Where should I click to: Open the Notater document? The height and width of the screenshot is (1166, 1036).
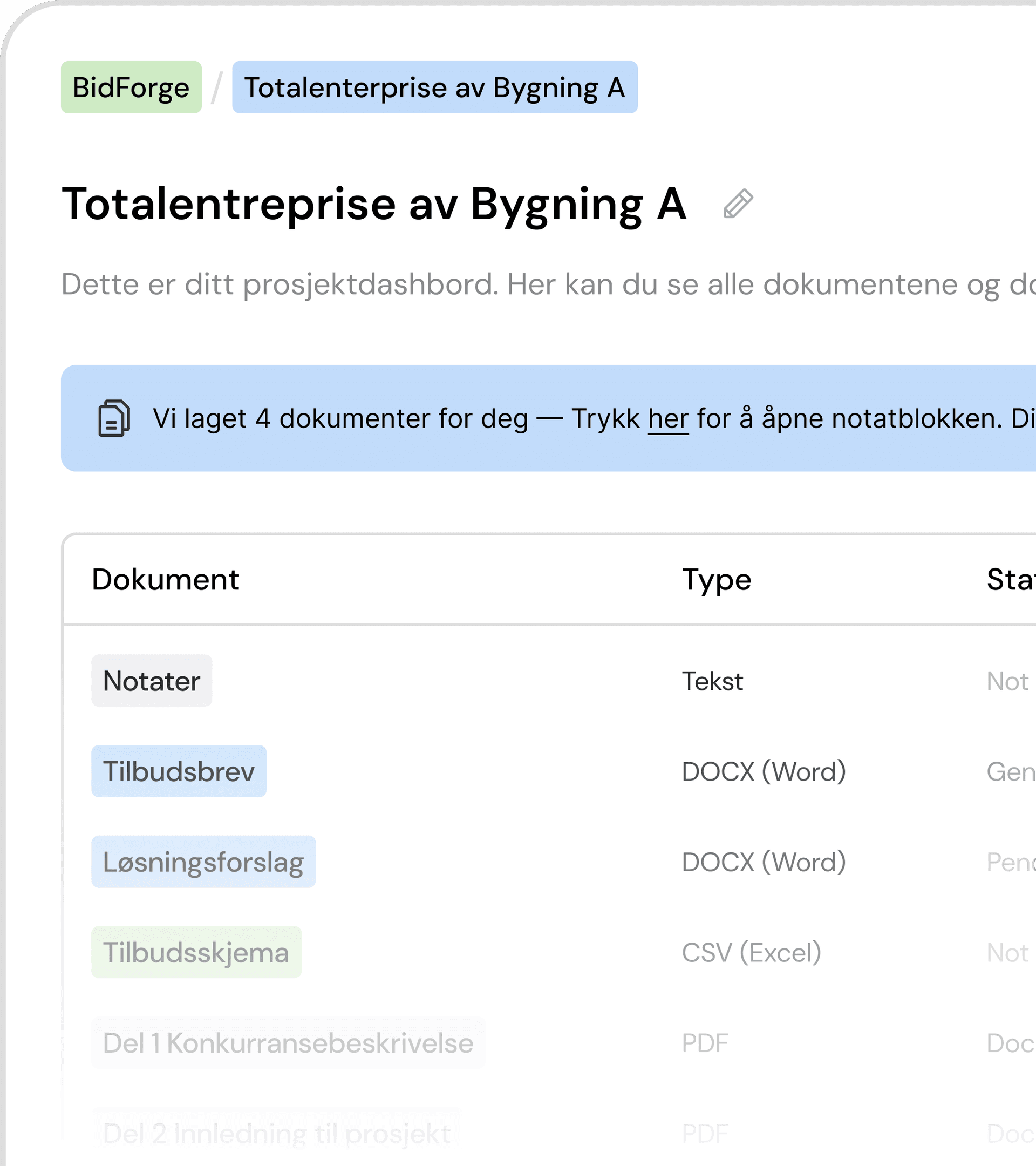click(x=152, y=681)
